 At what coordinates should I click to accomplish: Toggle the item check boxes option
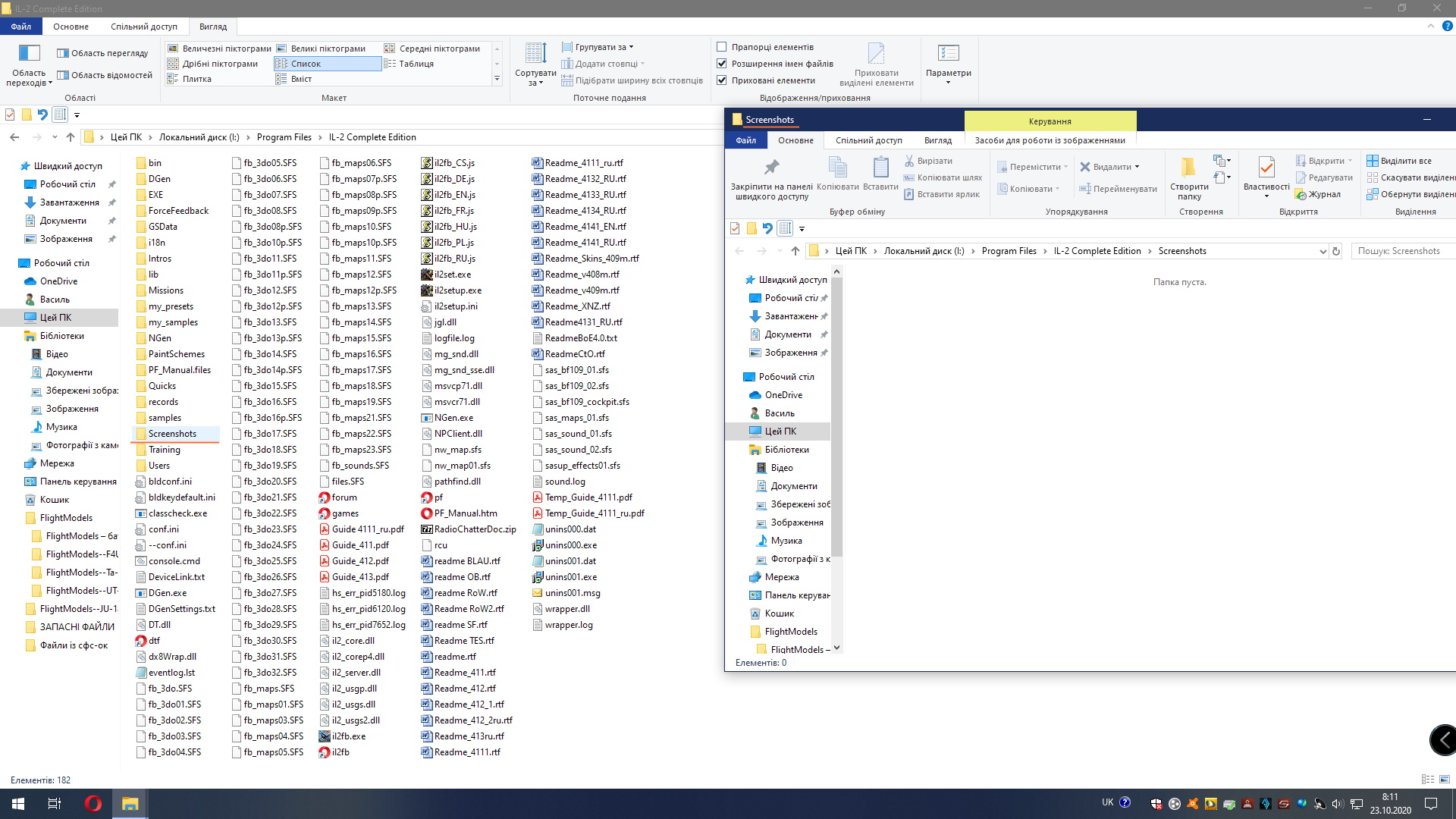click(722, 47)
